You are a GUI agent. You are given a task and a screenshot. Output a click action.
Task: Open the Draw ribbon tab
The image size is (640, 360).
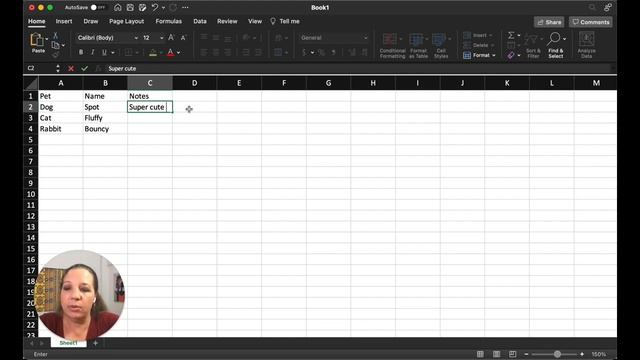pyautogui.click(x=91, y=21)
